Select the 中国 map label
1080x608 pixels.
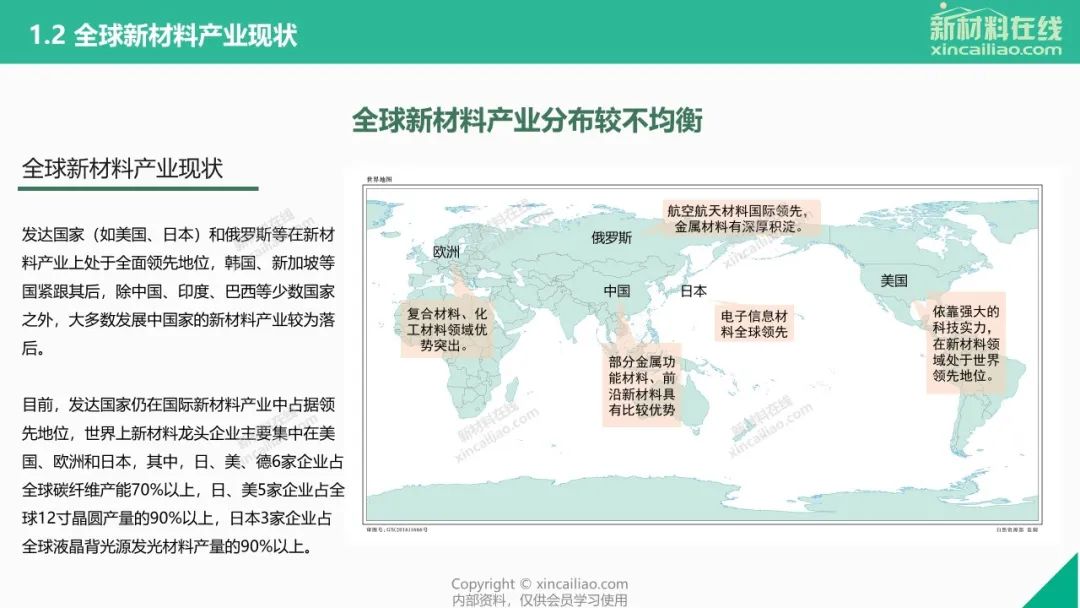coord(617,291)
